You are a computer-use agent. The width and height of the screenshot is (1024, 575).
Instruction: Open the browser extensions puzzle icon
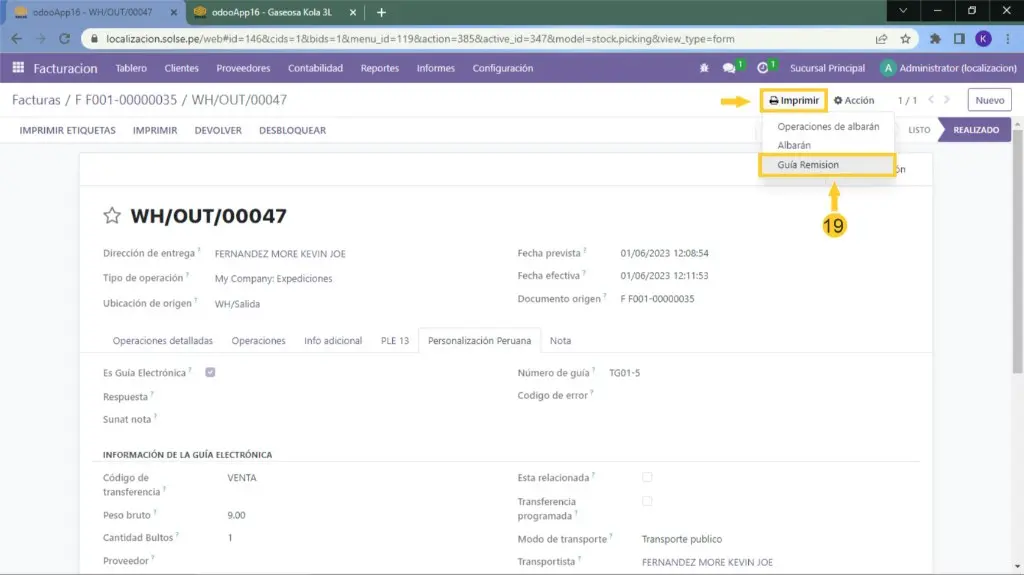point(935,39)
